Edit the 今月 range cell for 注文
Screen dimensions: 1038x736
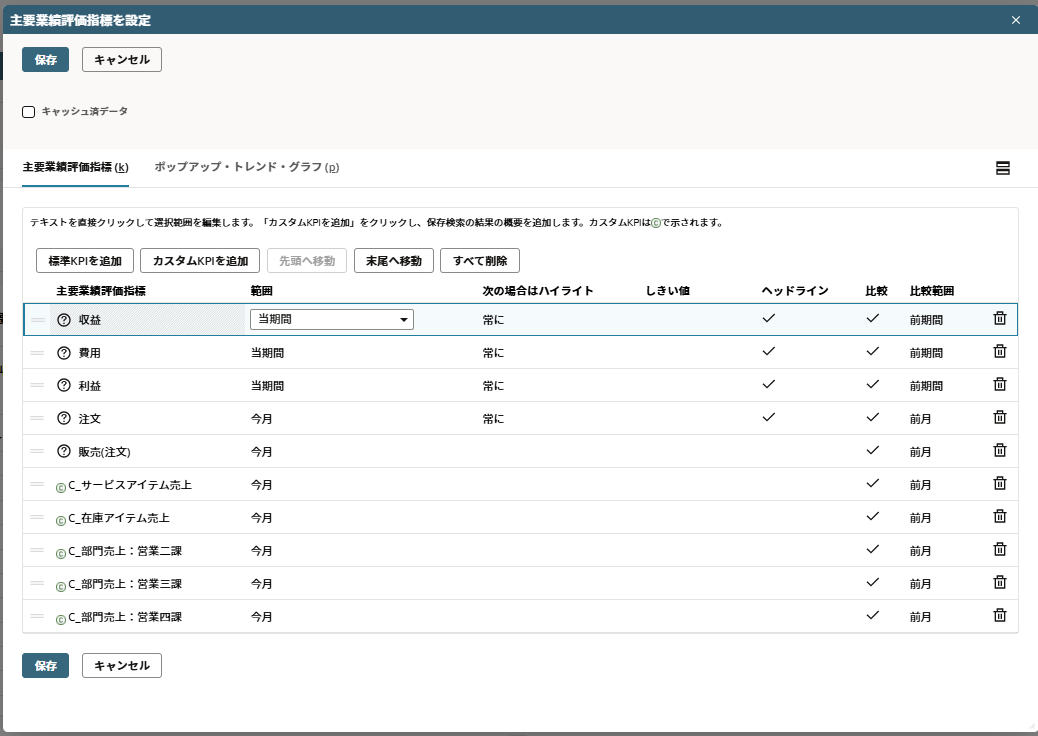click(x=261, y=419)
